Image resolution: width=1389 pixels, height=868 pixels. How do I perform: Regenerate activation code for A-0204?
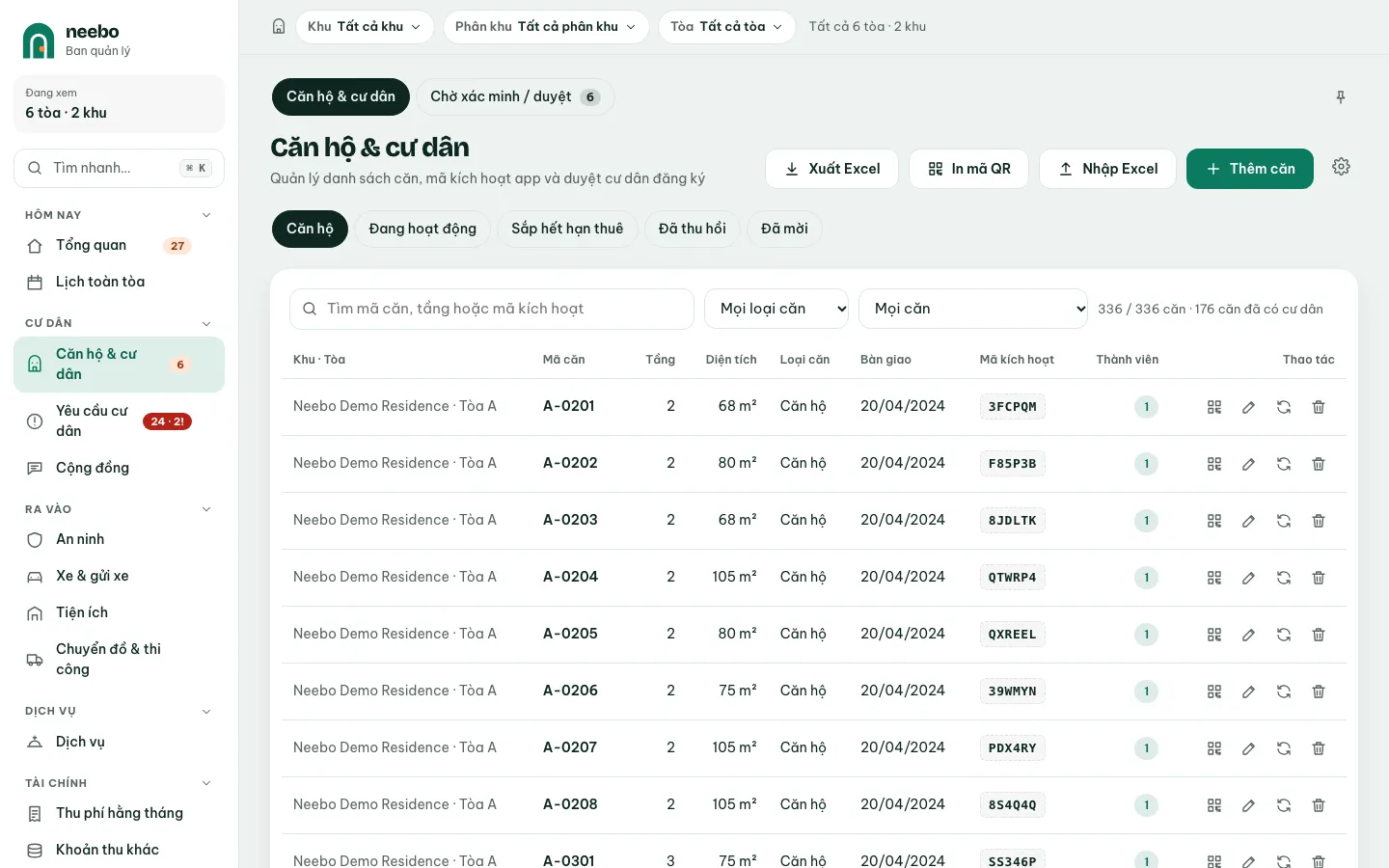tap(1284, 578)
